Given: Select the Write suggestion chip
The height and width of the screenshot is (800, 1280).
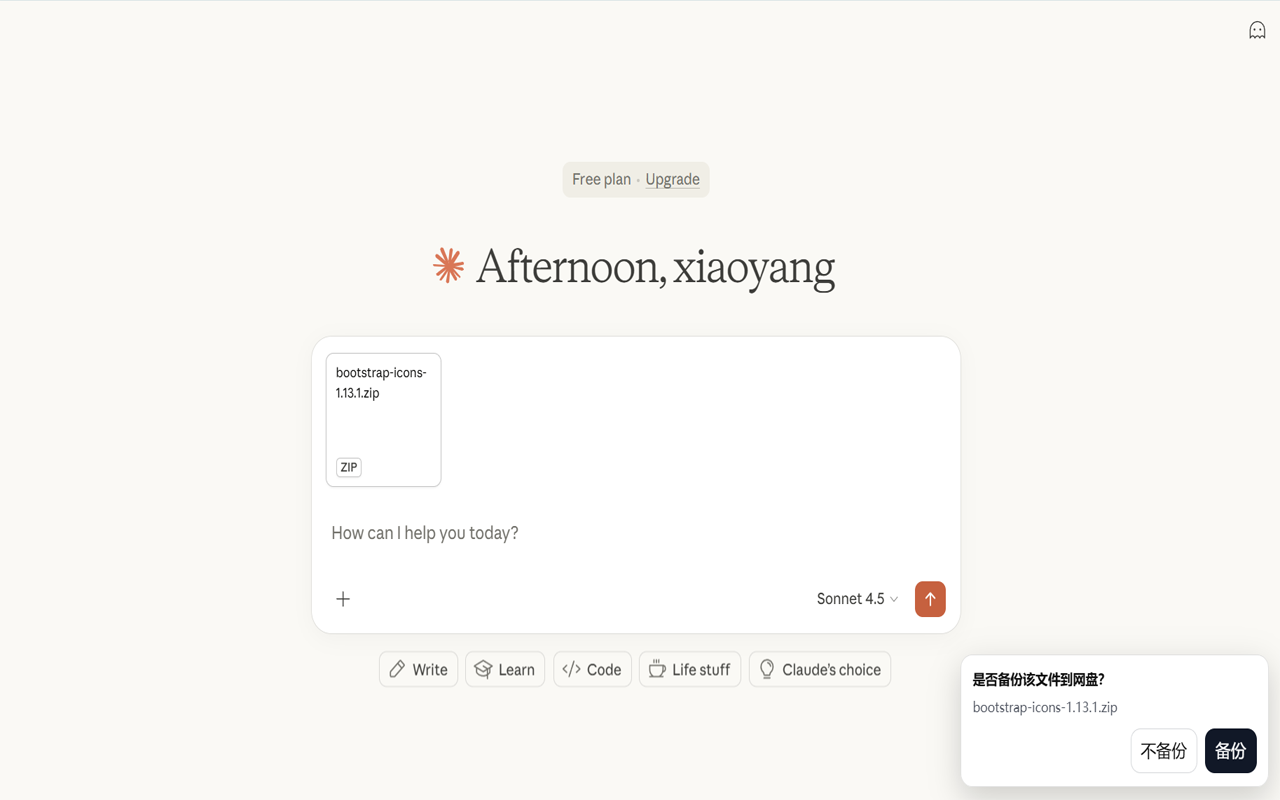Looking at the screenshot, I should (418, 669).
